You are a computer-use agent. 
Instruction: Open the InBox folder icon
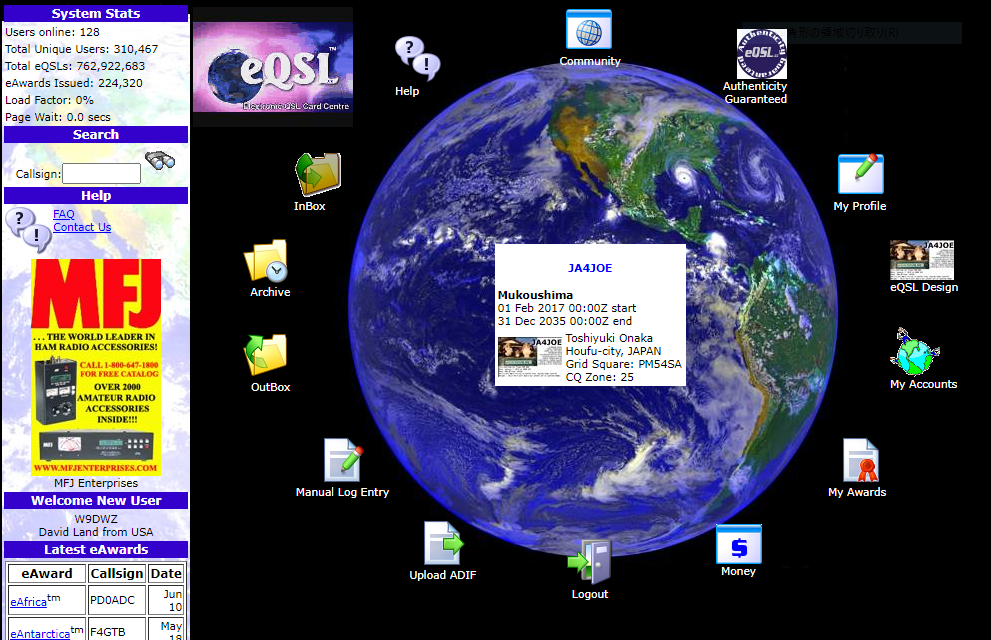pyautogui.click(x=318, y=174)
